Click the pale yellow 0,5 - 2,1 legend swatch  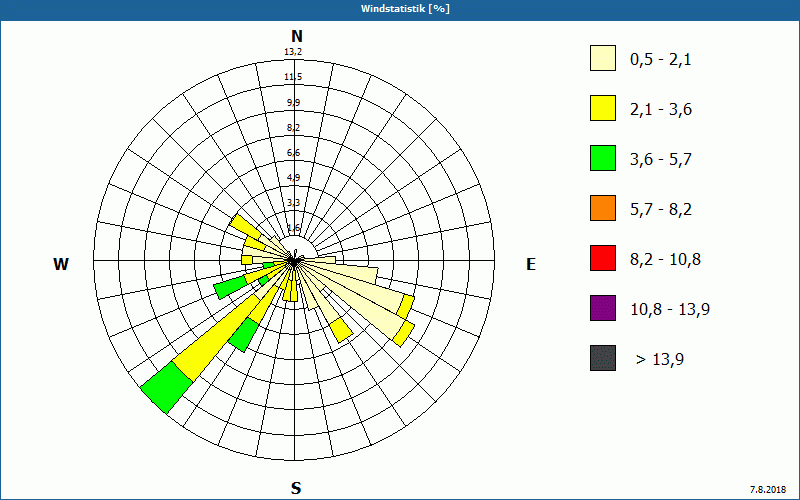click(x=603, y=58)
